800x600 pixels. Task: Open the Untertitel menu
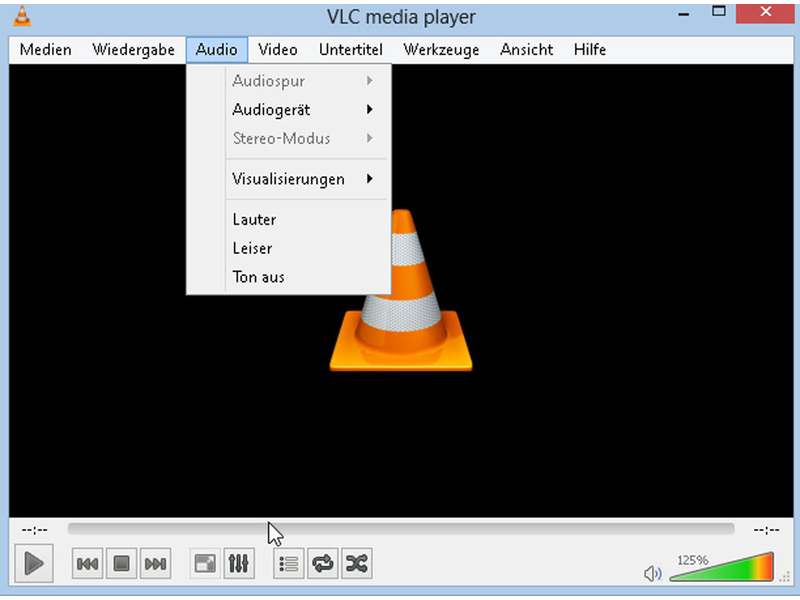pos(351,49)
